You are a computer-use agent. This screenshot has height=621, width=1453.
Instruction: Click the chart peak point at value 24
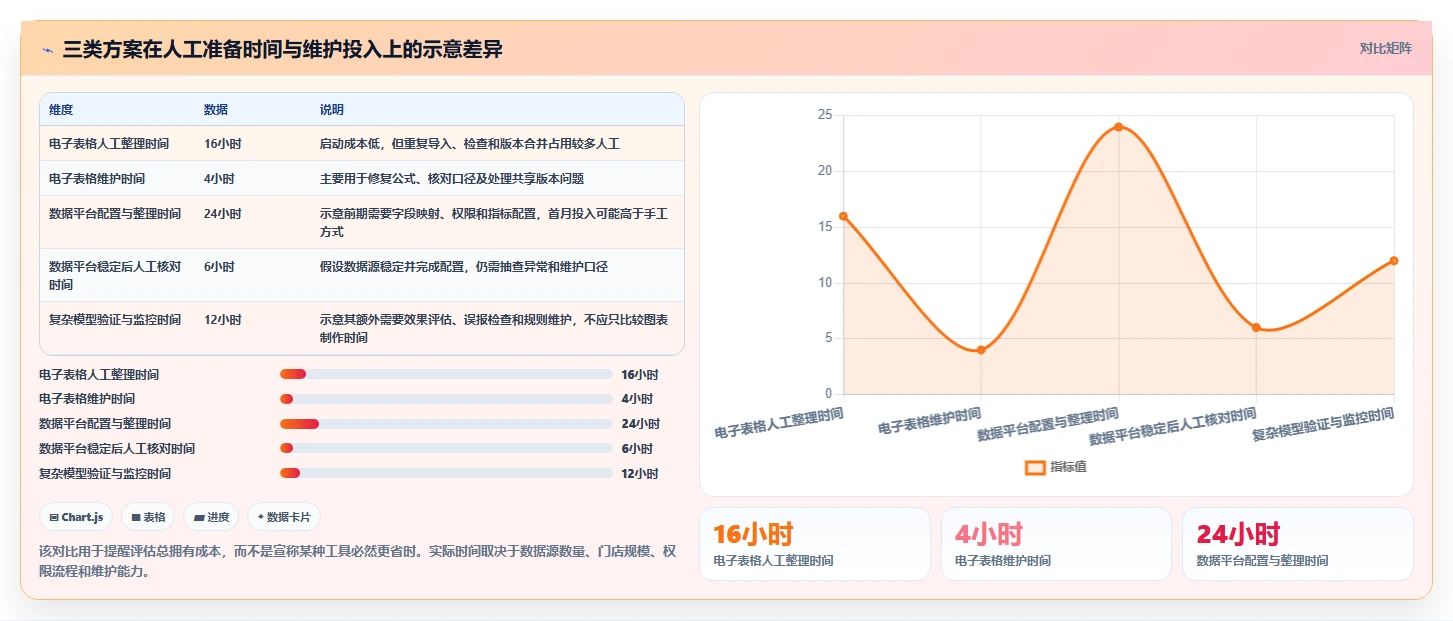click(x=1118, y=127)
